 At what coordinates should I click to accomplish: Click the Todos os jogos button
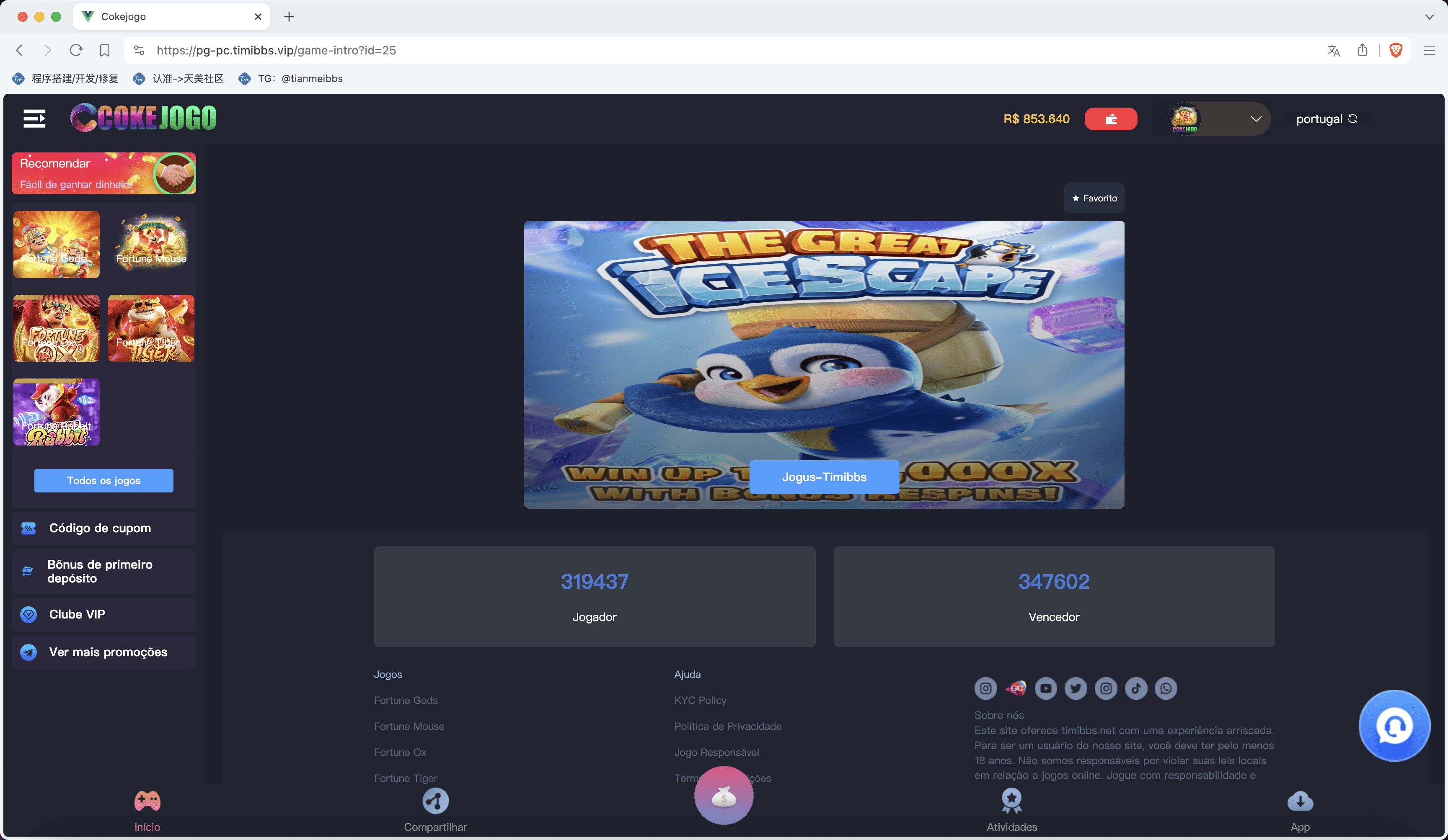[103, 480]
